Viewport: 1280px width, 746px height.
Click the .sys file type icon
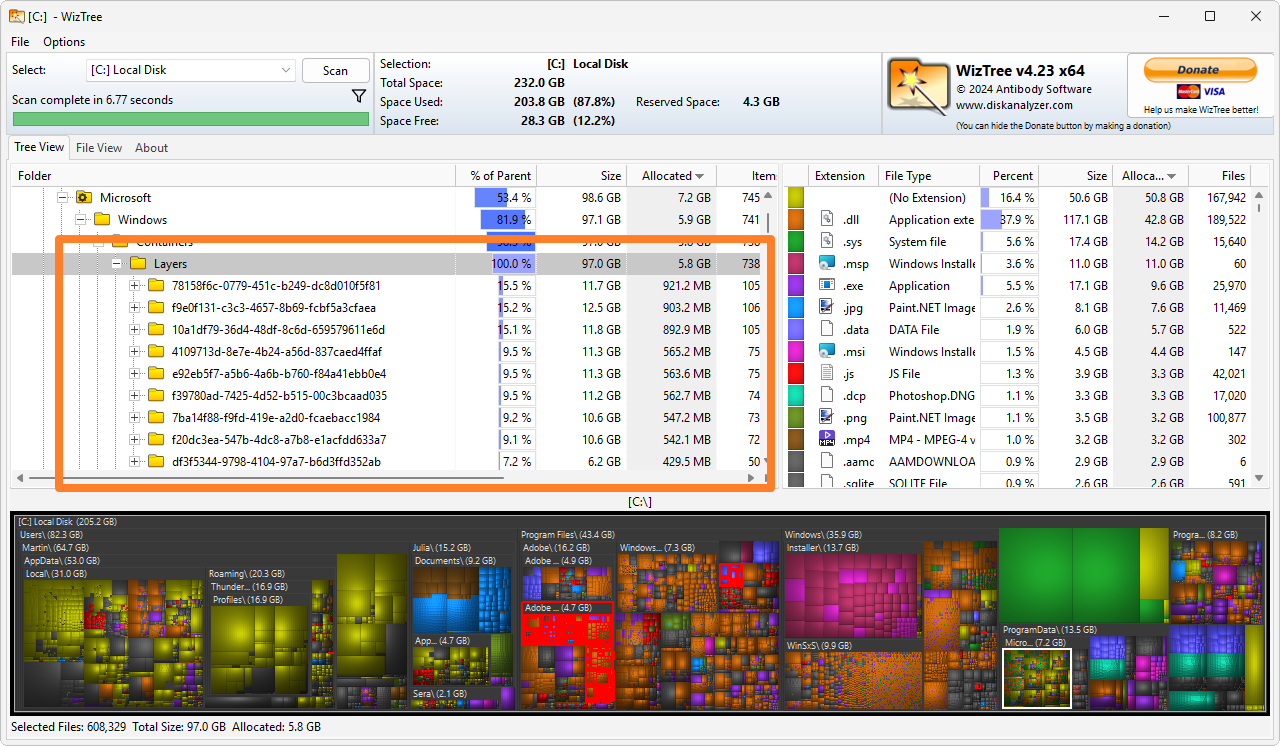coord(827,241)
